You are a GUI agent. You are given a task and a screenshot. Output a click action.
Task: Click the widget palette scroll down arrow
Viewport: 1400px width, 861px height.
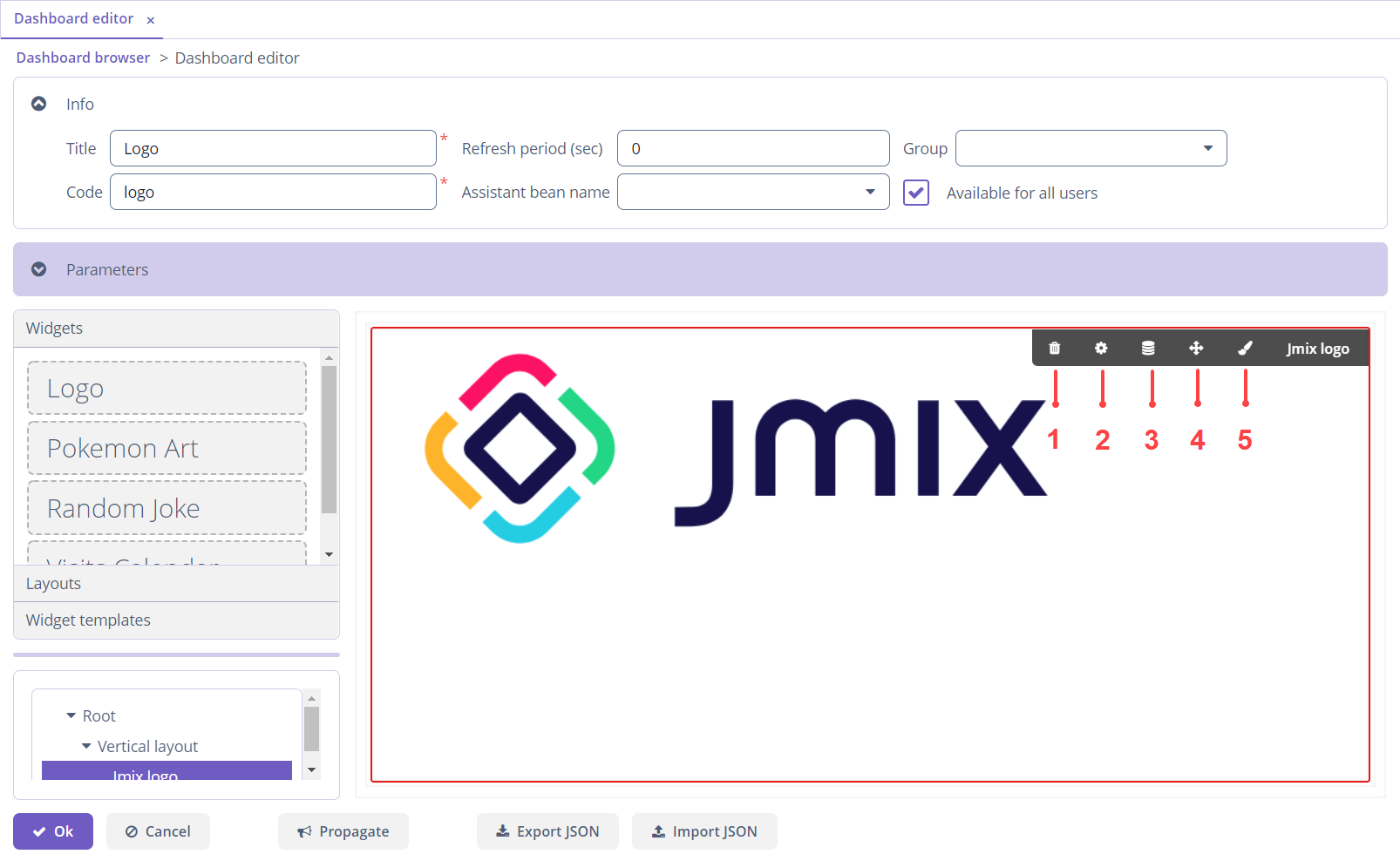click(x=329, y=554)
